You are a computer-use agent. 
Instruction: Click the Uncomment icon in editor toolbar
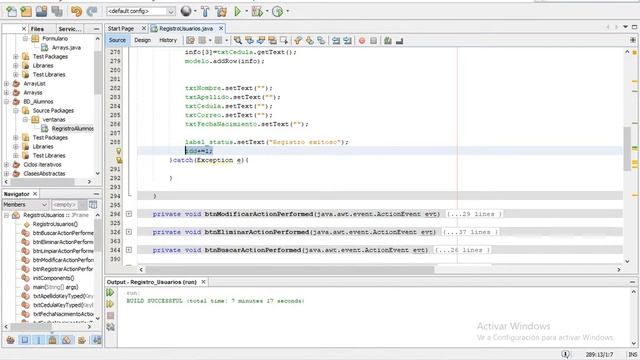[x=400, y=40]
